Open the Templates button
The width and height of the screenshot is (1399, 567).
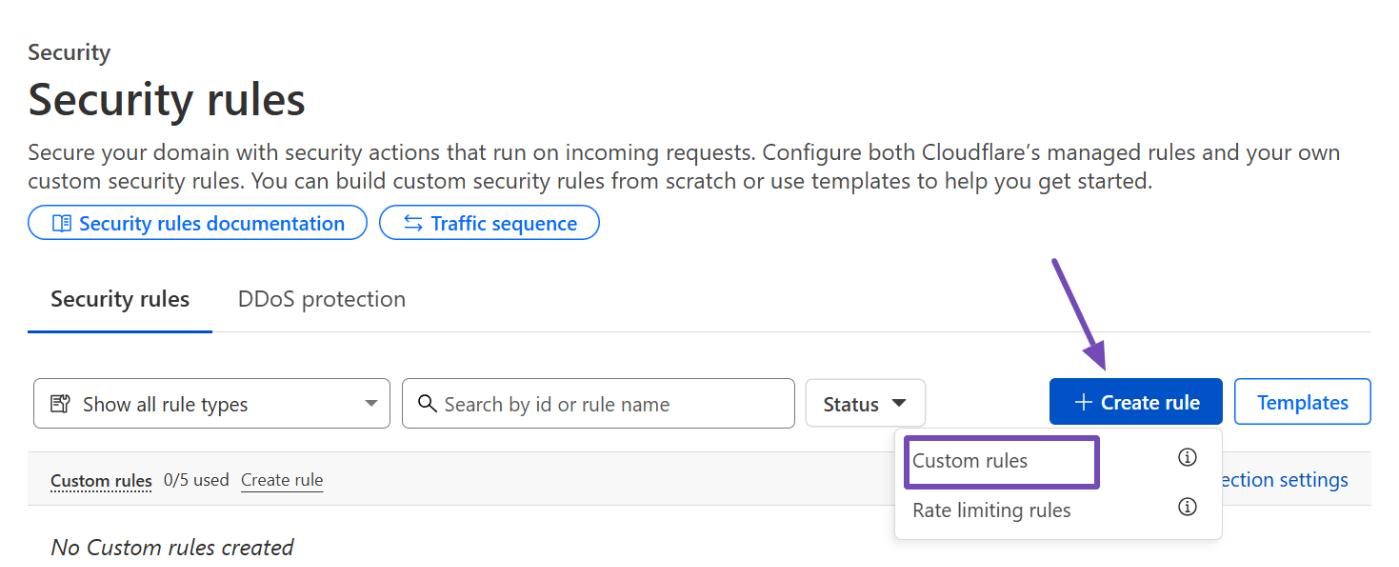[x=1302, y=402]
